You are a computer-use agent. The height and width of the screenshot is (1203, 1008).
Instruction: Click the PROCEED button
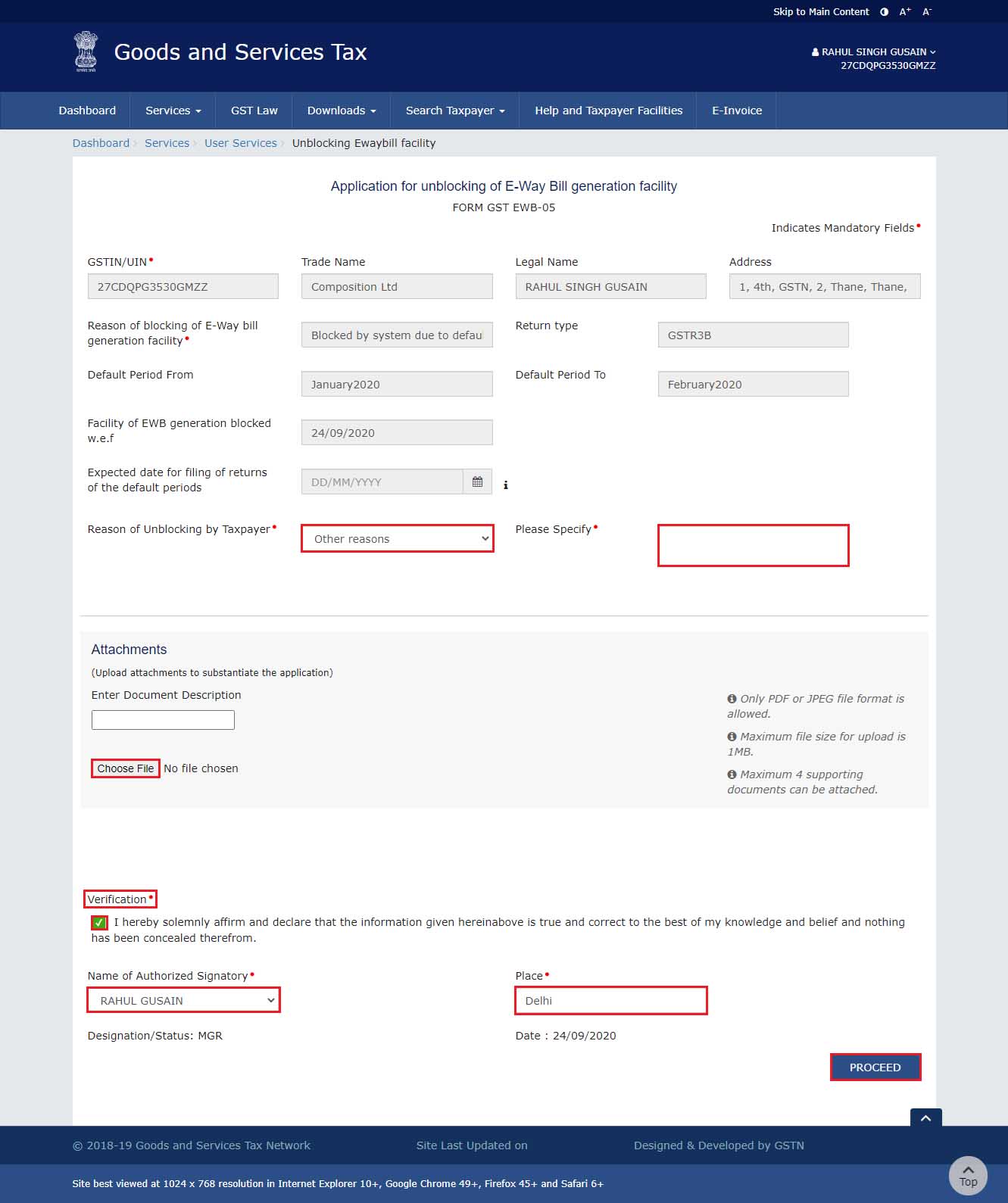coord(875,1067)
